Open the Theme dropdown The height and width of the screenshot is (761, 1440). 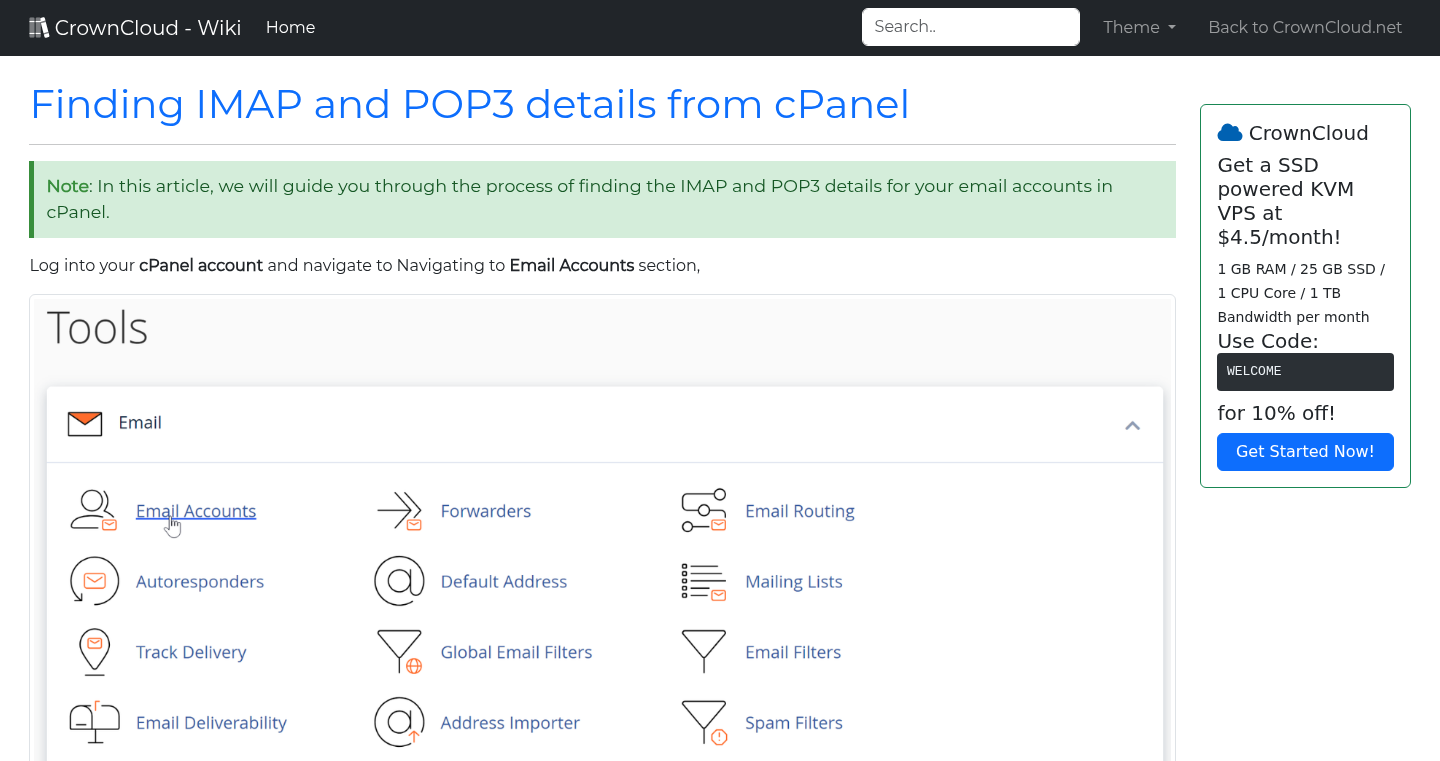coord(1139,27)
